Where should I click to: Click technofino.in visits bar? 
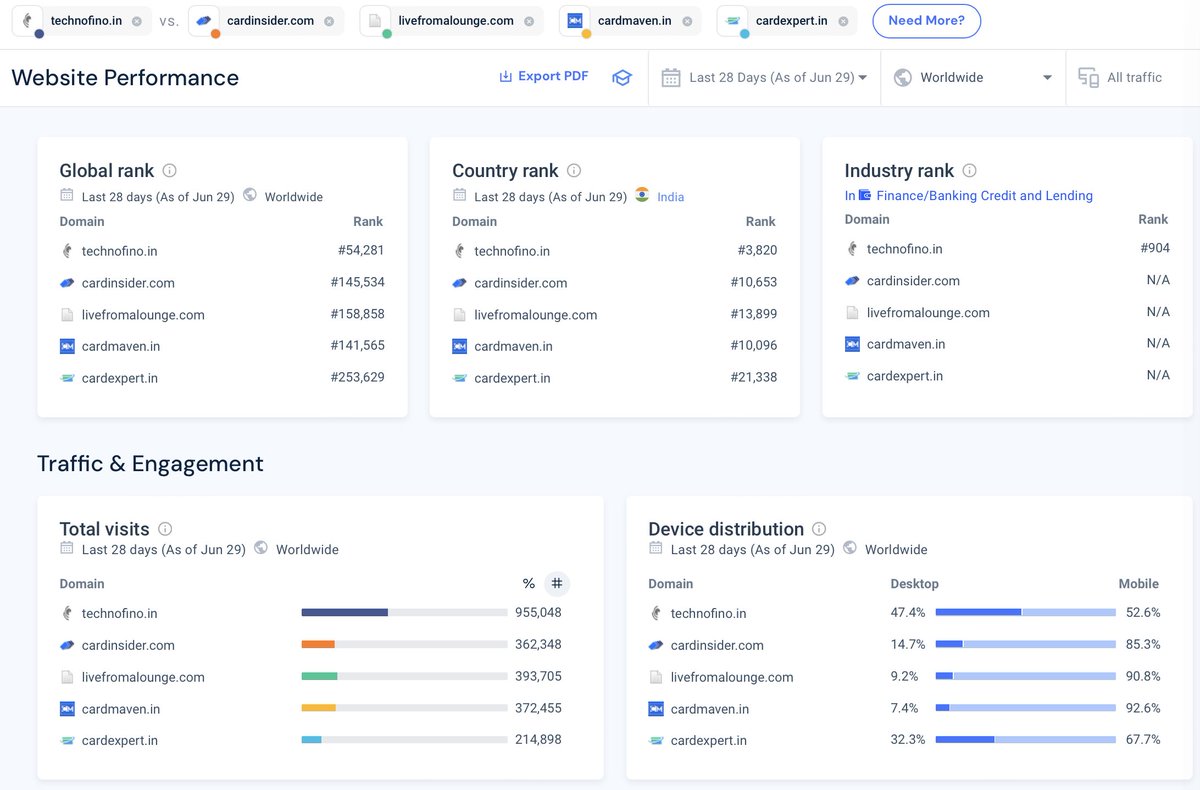(404, 613)
